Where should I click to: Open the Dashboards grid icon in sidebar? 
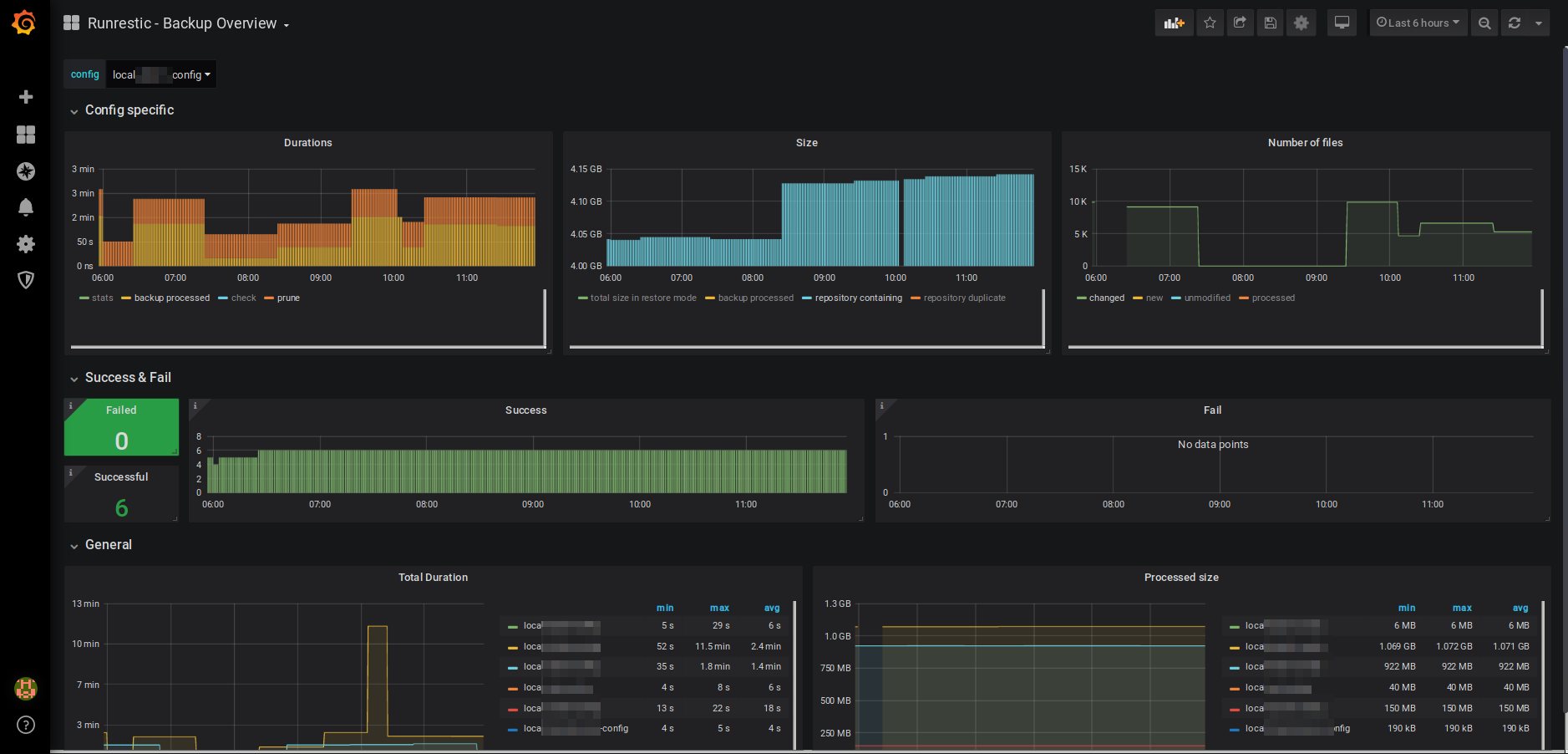point(26,135)
